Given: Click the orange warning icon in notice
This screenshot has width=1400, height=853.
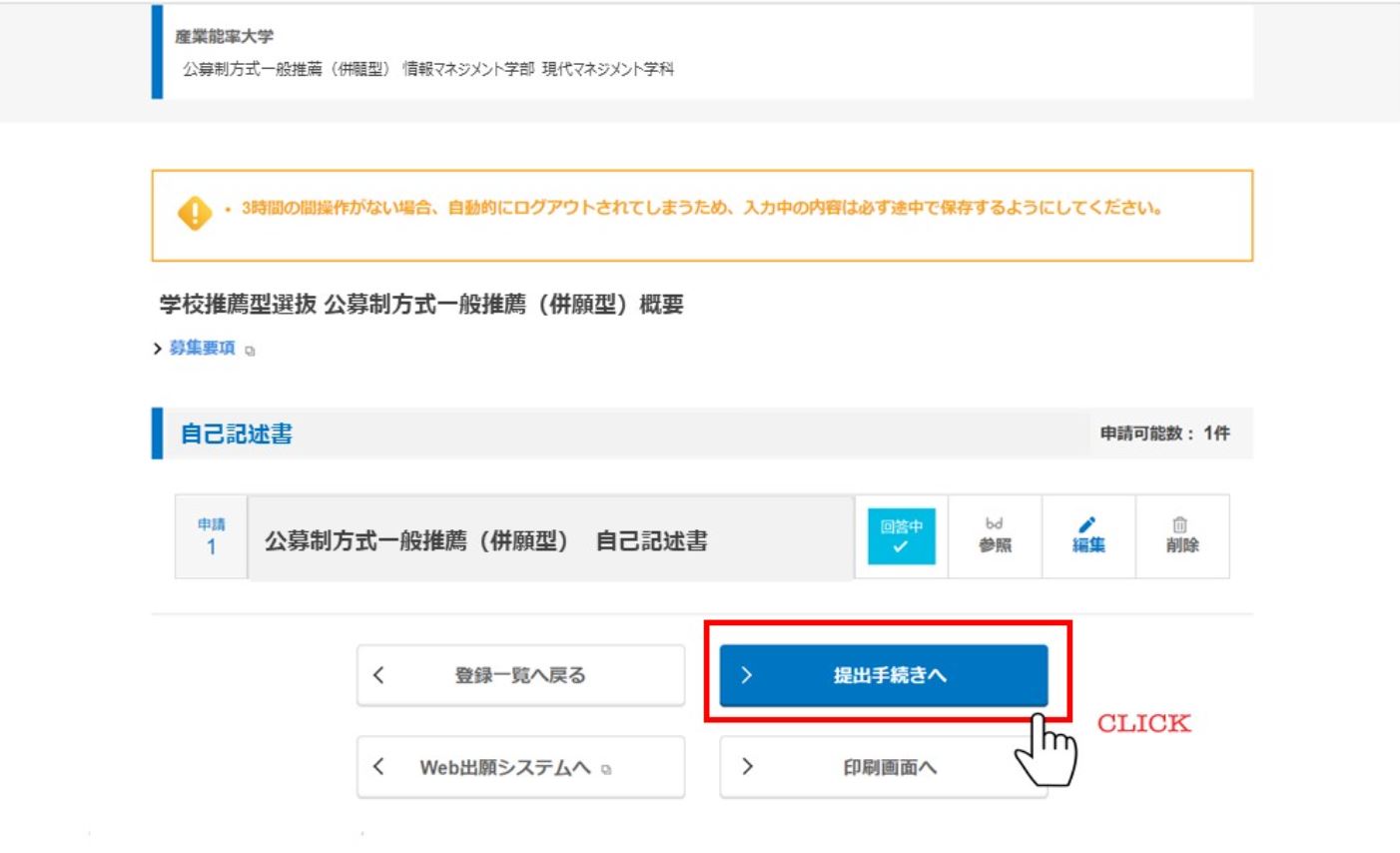Looking at the screenshot, I should 194,213.
